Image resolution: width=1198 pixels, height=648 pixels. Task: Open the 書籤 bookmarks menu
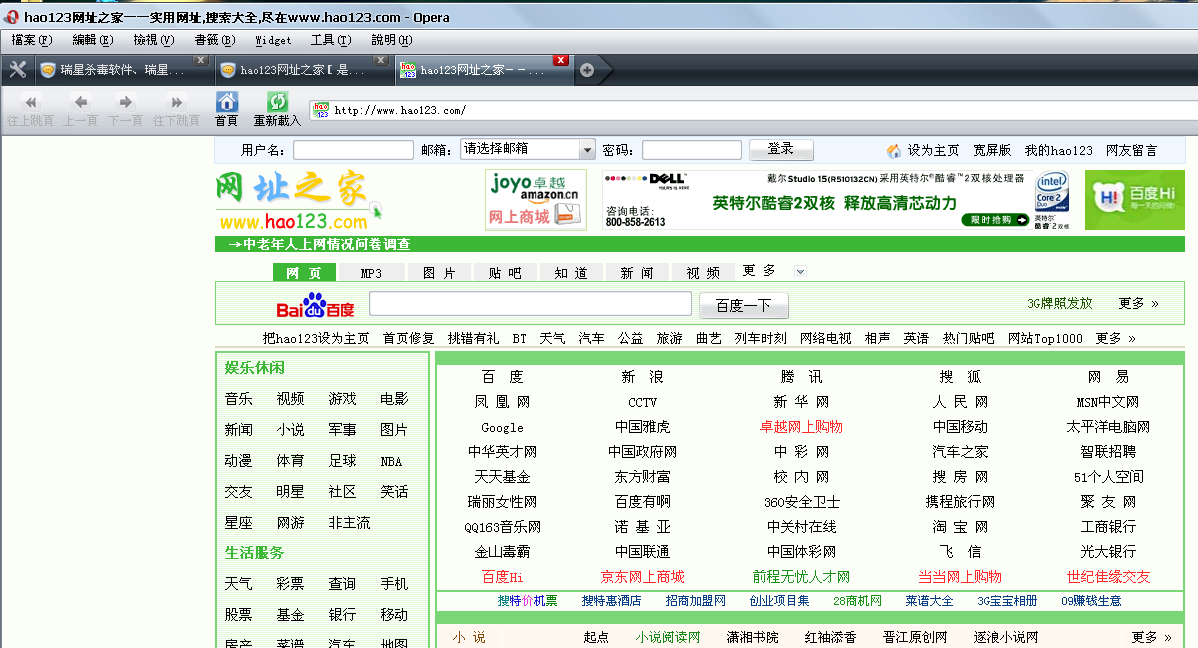(x=214, y=40)
